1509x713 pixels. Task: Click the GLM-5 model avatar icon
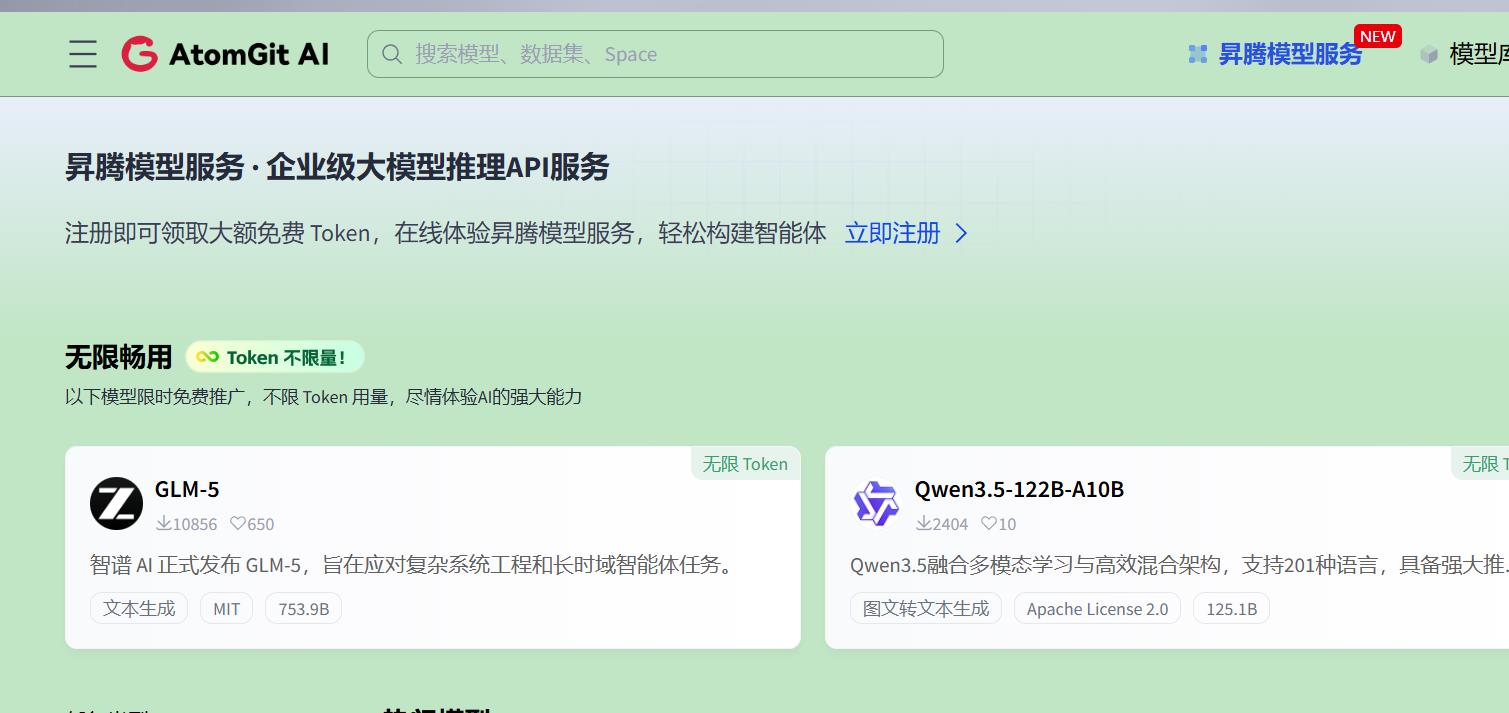[x=116, y=503]
